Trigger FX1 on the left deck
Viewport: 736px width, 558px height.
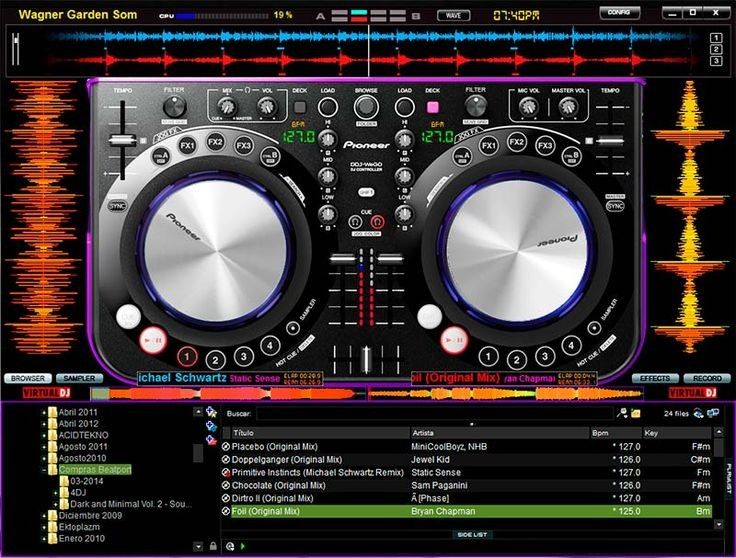coord(187,145)
